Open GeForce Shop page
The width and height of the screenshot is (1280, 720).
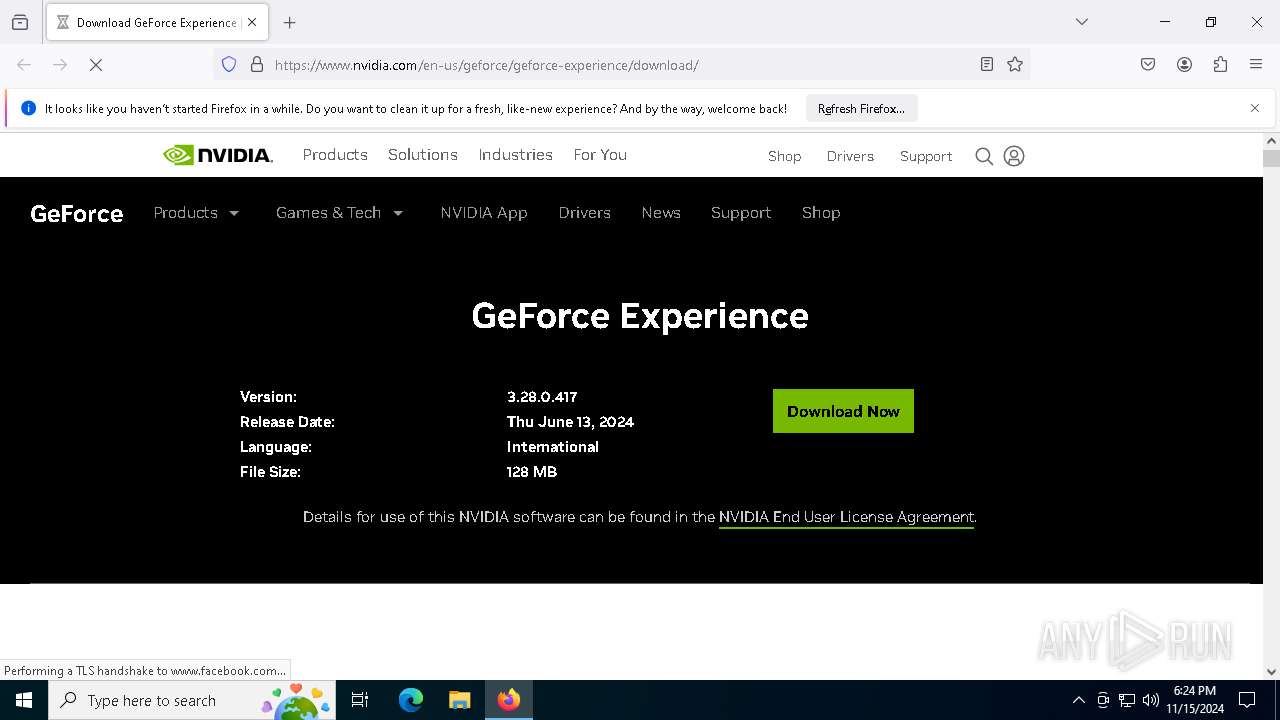(x=821, y=213)
